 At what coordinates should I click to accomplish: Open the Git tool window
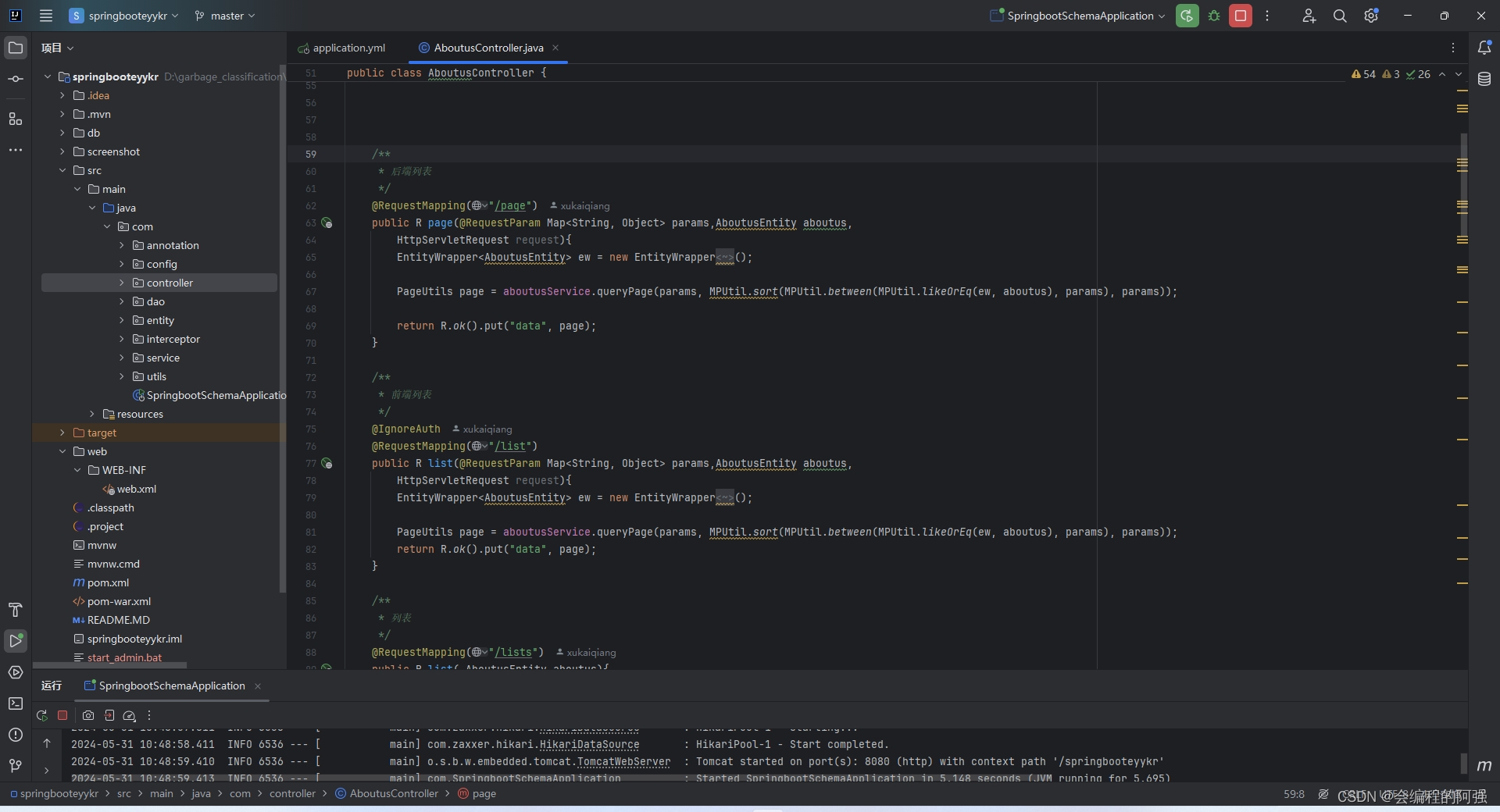point(16,766)
